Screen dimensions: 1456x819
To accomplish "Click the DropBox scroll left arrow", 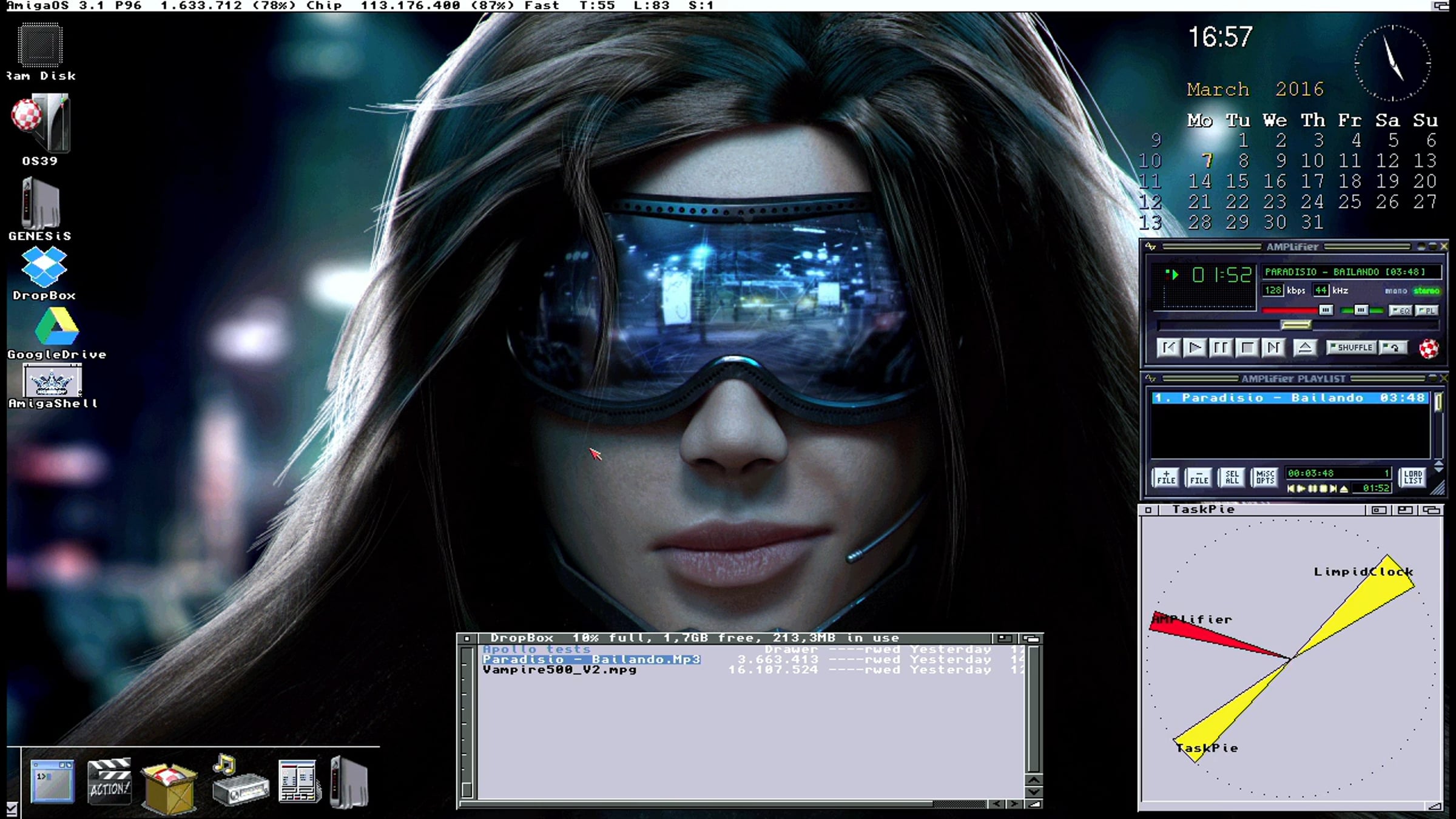I will (996, 804).
